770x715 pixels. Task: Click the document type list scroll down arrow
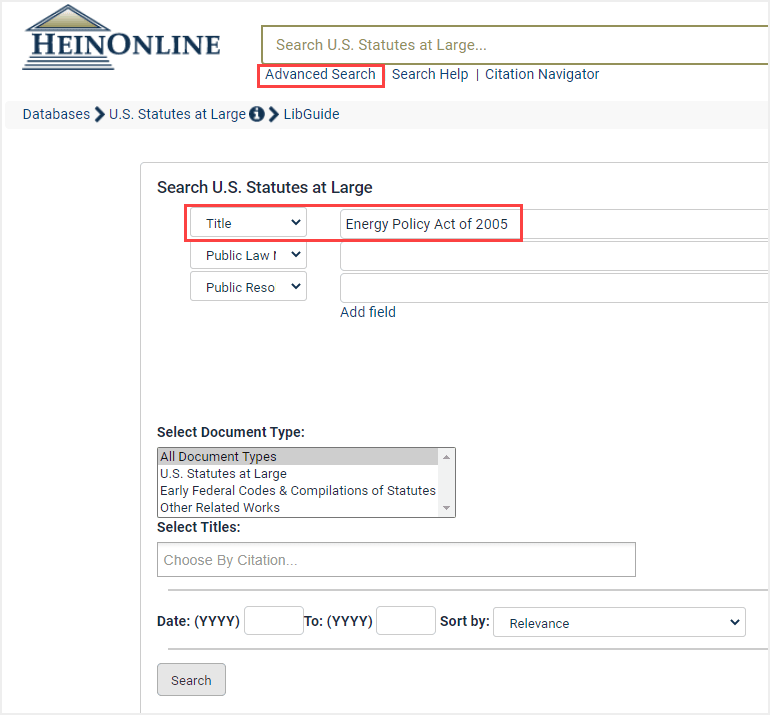tap(446, 508)
